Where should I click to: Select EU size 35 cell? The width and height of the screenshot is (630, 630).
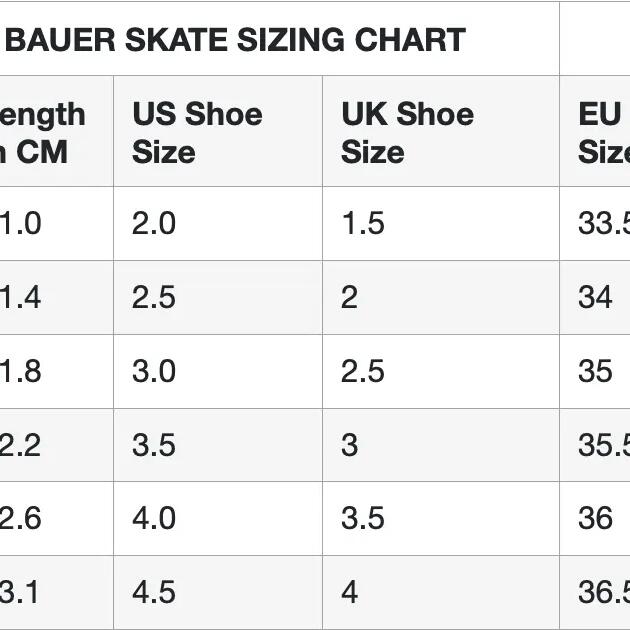click(595, 371)
